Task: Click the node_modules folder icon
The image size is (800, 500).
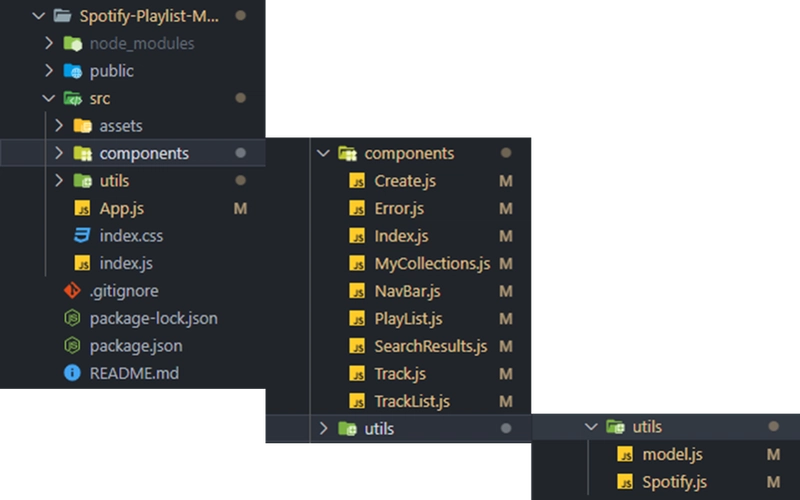Action: tap(72, 43)
